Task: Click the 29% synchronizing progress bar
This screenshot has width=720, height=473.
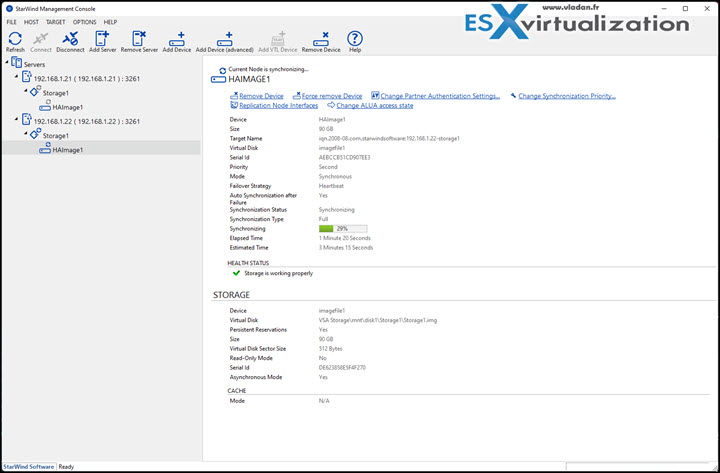Action: tap(343, 229)
